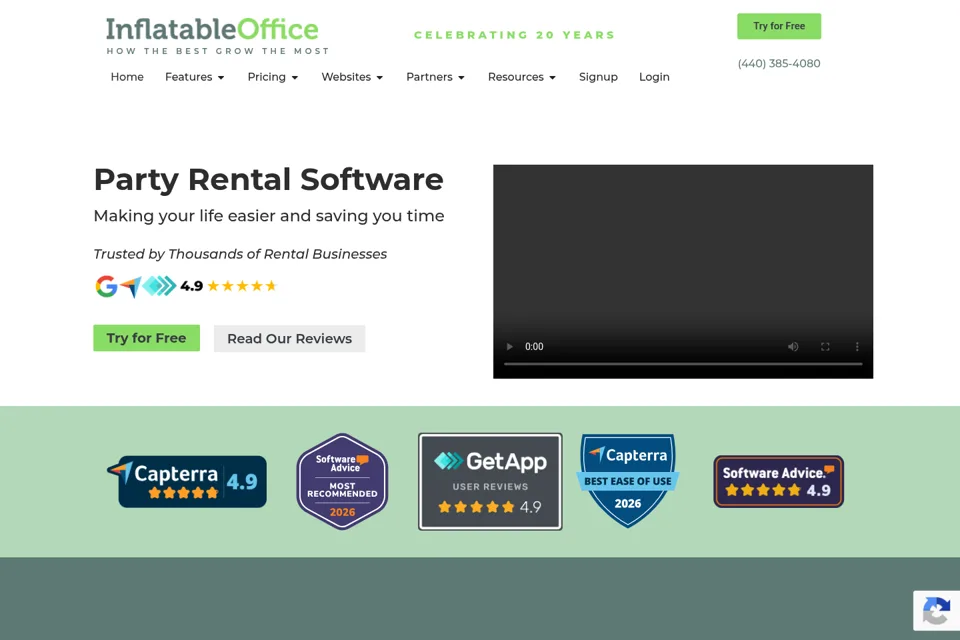
Task: Expand the Resources dropdown menu
Action: [x=522, y=77]
